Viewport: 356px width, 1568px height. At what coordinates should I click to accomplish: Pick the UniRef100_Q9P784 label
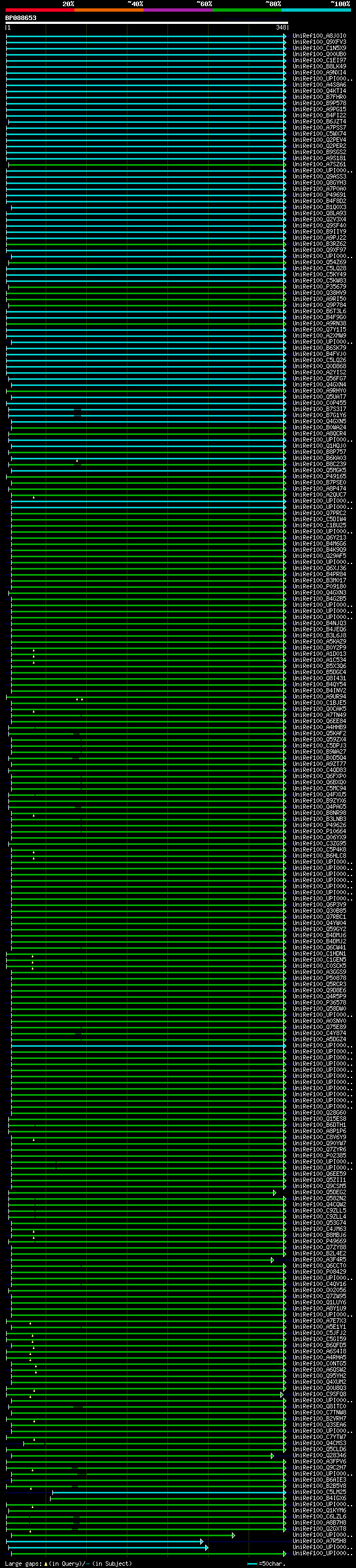[x=319, y=305]
